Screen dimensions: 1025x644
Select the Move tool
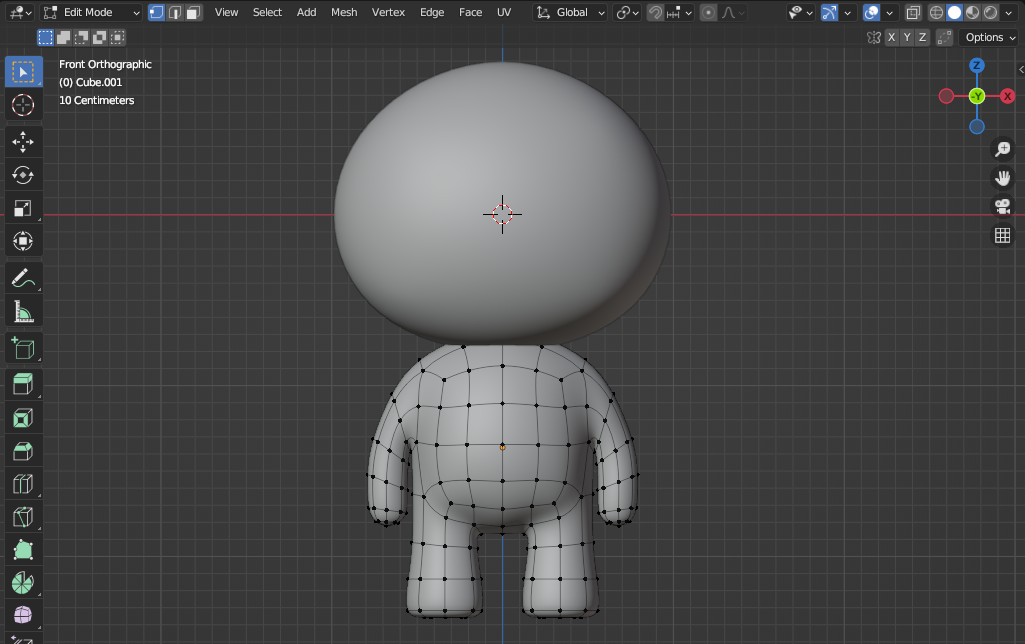pos(22,141)
